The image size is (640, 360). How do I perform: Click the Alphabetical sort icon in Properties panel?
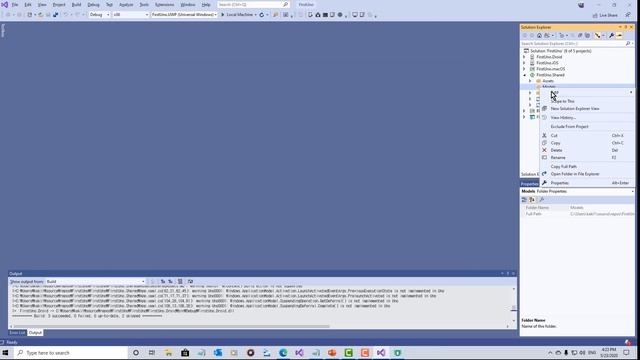click(x=532, y=200)
